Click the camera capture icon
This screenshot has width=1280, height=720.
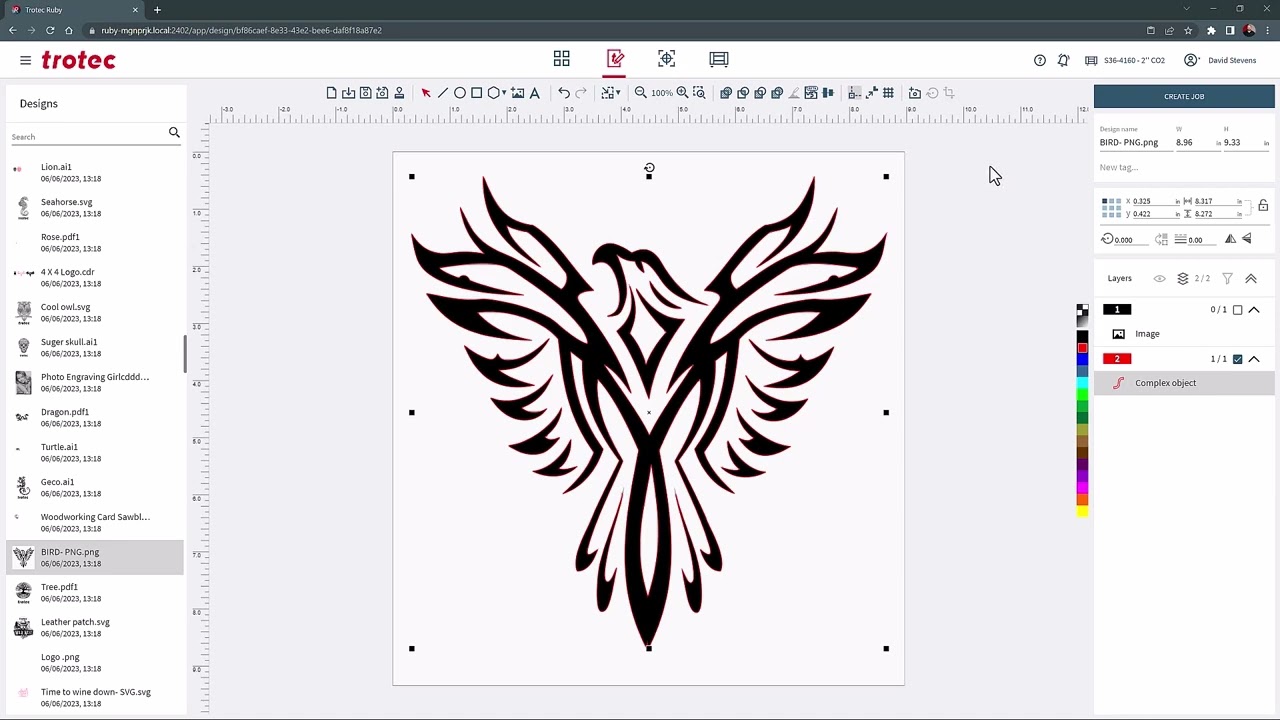pos(914,93)
